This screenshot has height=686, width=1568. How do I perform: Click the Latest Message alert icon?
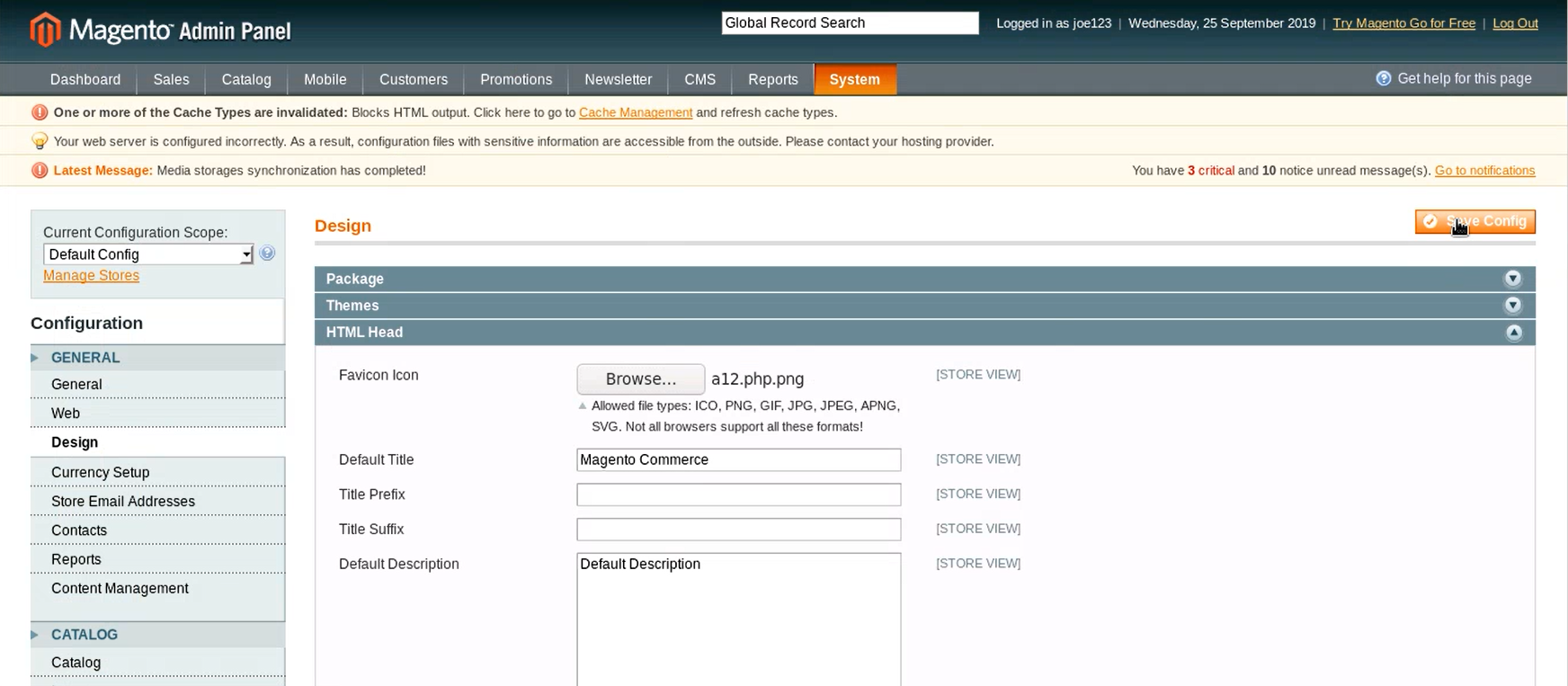click(40, 170)
